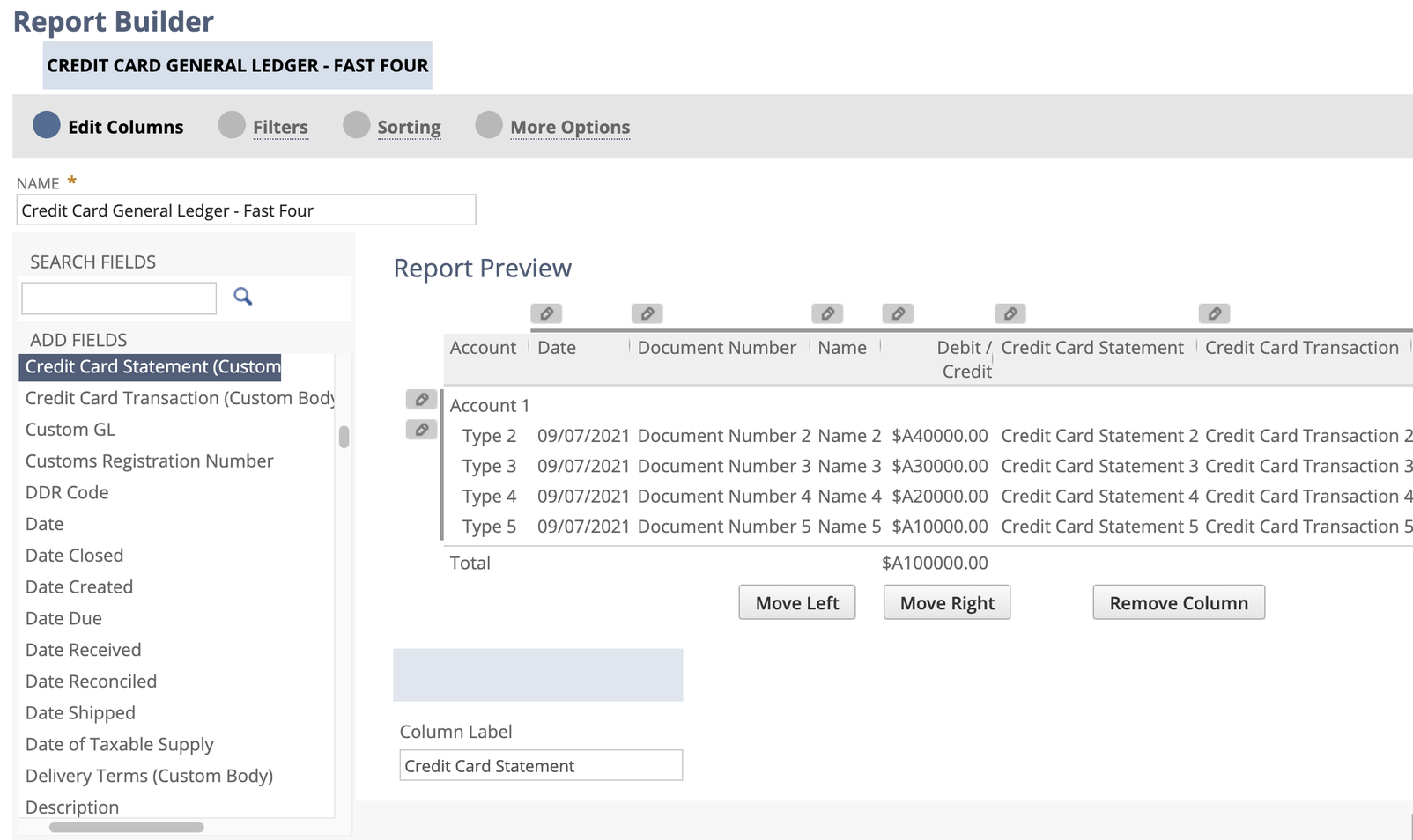This screenshot has width=1413, height=840.
Task: Click the Add Fields horizontal scrollbar thumb
Action: pos(127,827)
